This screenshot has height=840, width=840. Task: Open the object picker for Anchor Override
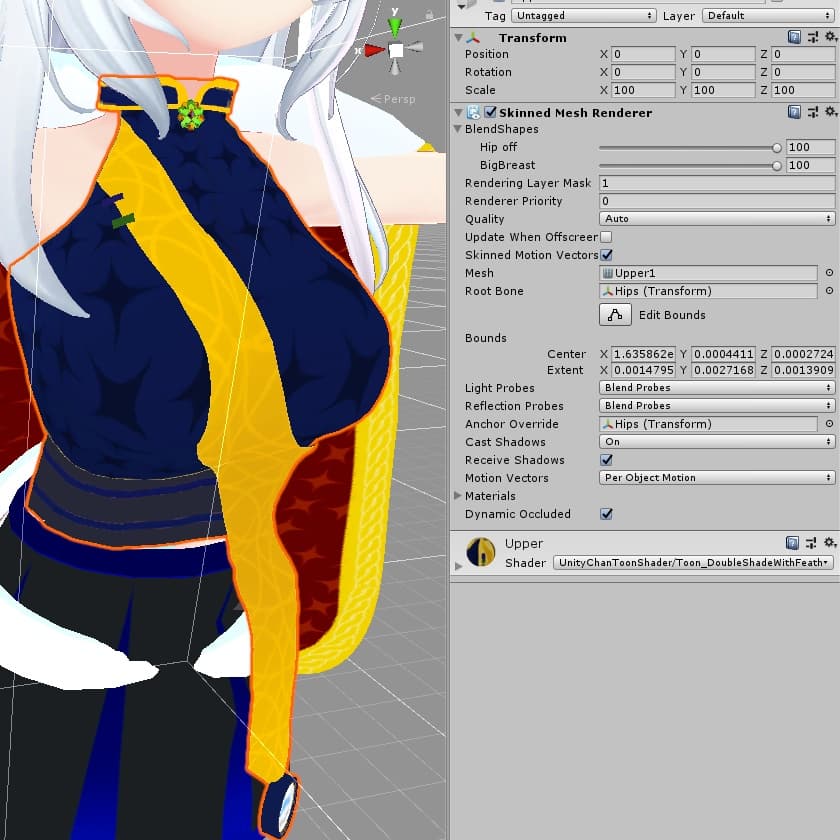[x=828, y=424]
